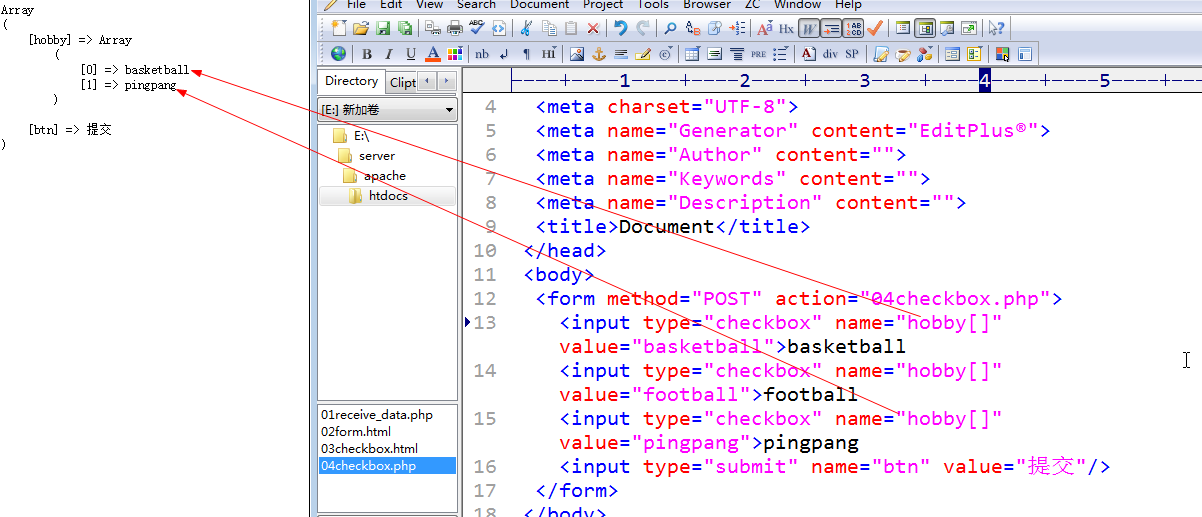
Task: Apply bold HTML tag
Action: [366, 54]
